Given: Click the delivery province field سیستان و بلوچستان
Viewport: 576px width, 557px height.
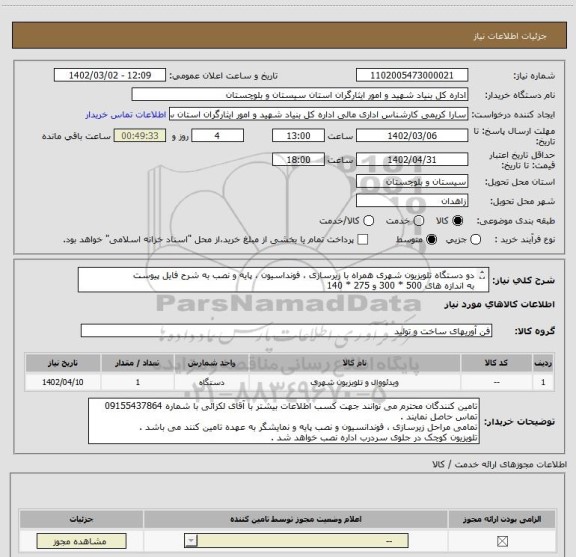Looking at the screenshot, I should coord(412,182).
